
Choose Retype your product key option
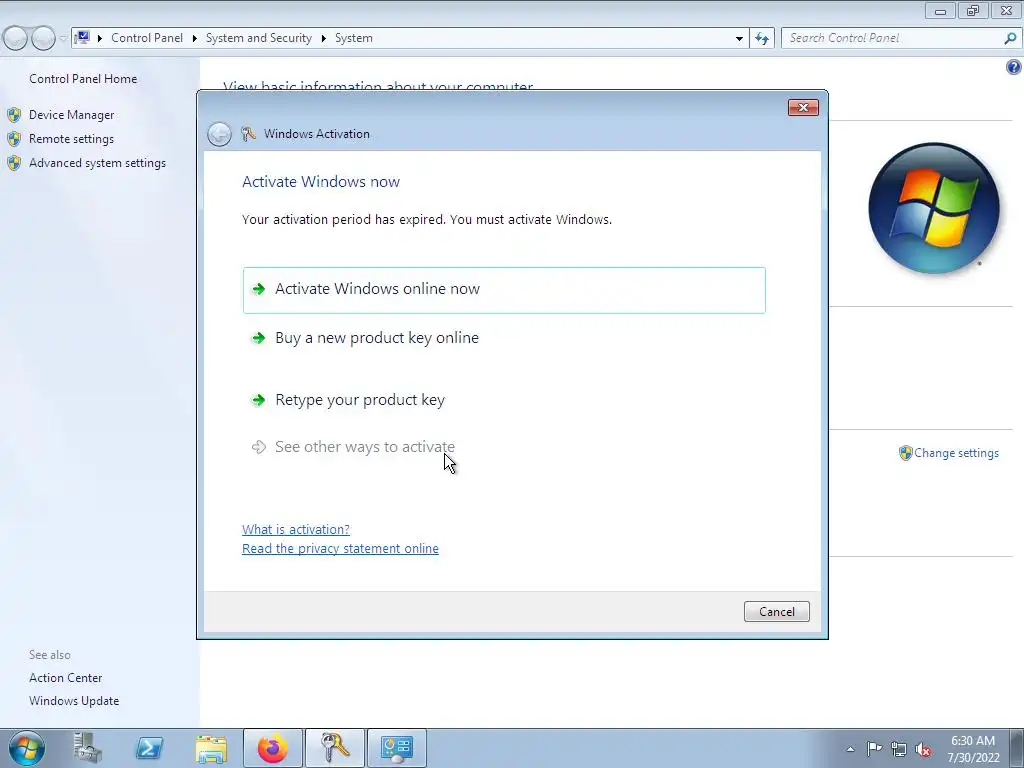[x=360, y=400]
